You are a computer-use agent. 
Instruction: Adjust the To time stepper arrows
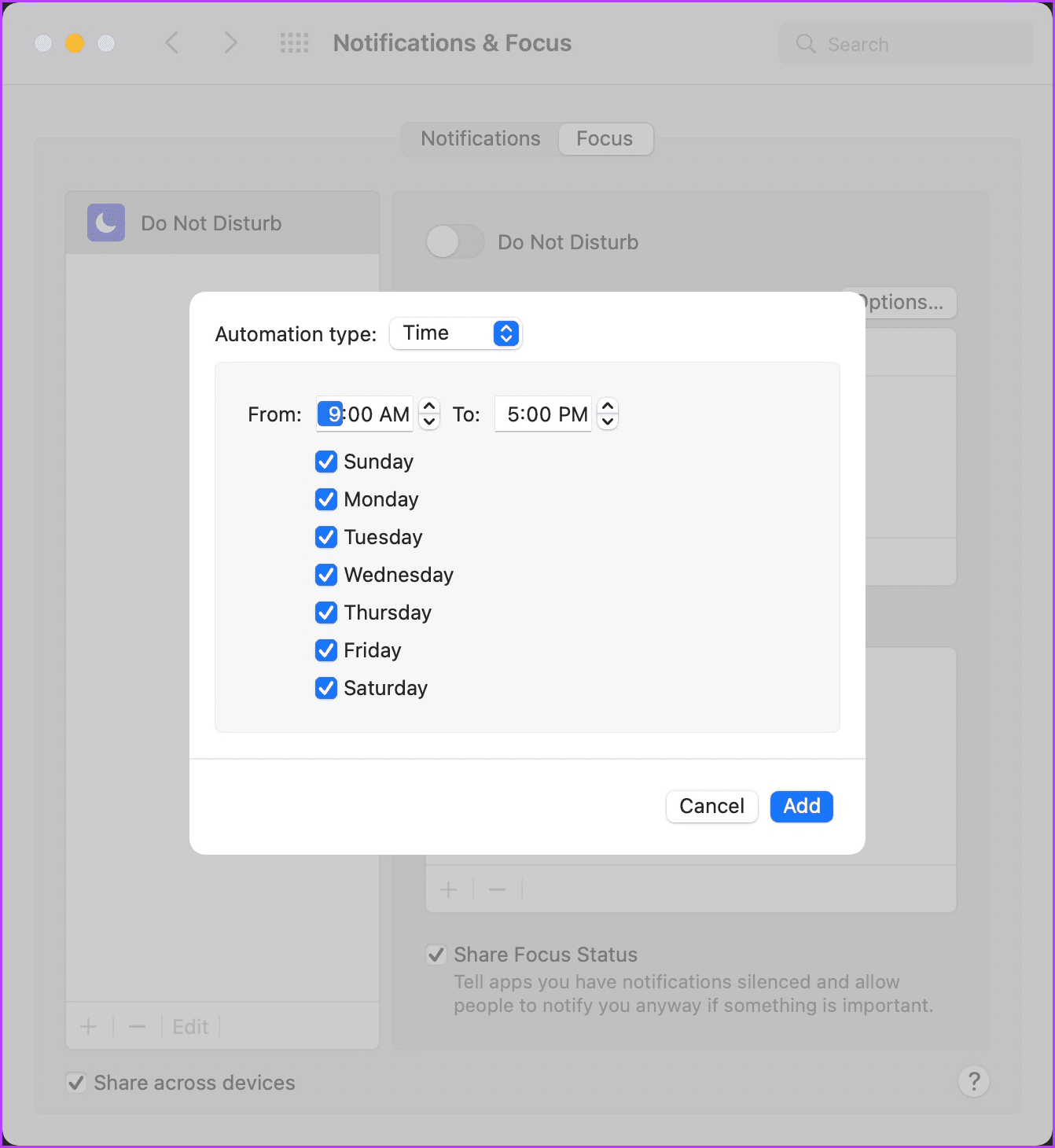[x=608, y=414]
